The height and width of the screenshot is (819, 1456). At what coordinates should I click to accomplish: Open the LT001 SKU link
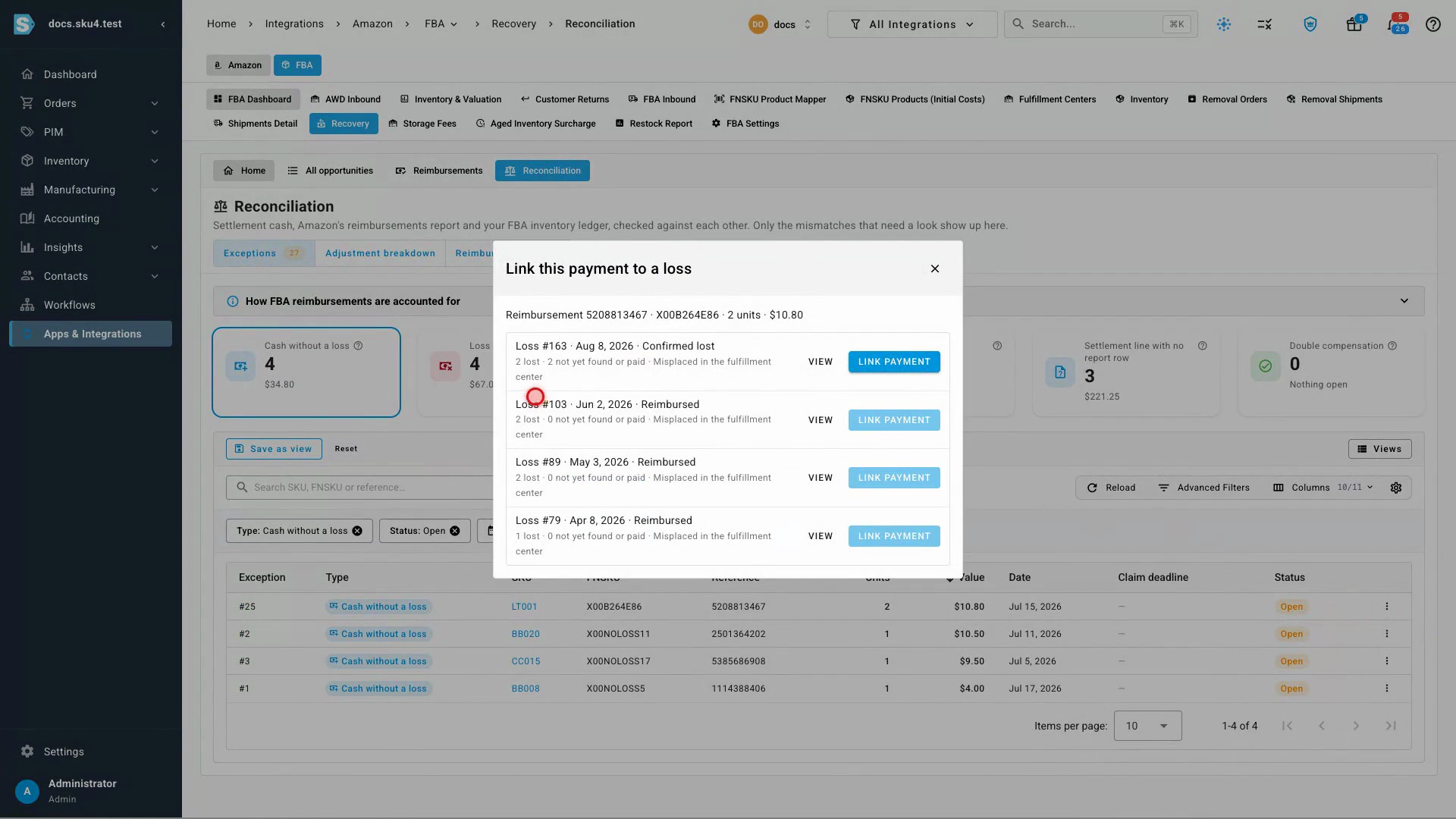(x=524, y=607)
